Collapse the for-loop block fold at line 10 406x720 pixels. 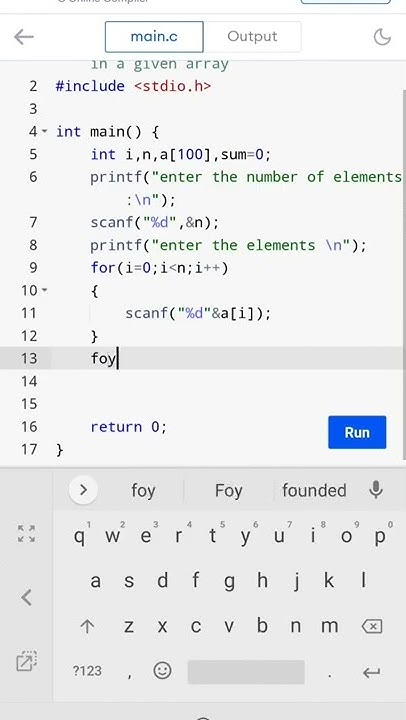coord(45,290)
